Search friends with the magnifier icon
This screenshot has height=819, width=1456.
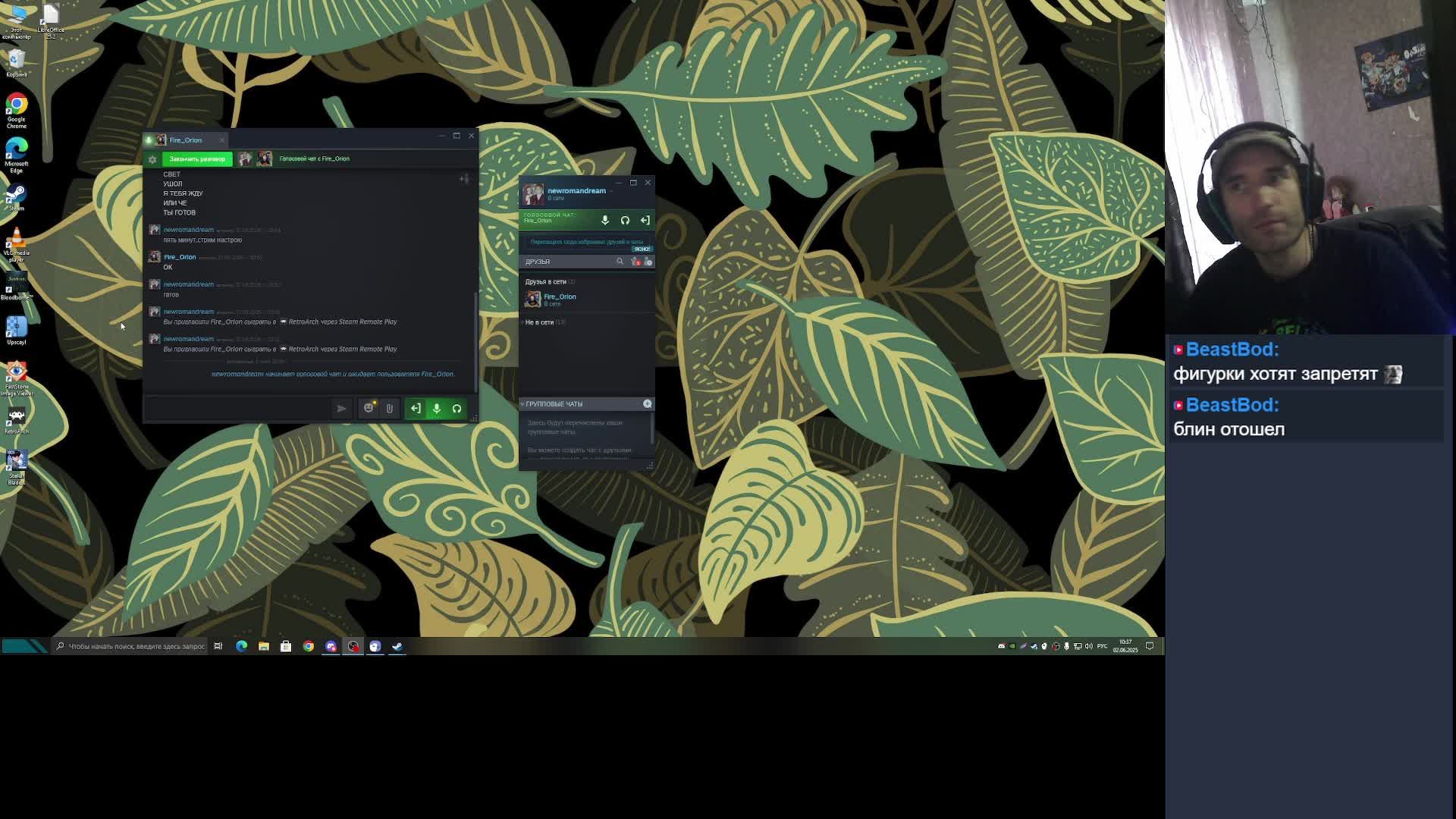coord(620,262)
